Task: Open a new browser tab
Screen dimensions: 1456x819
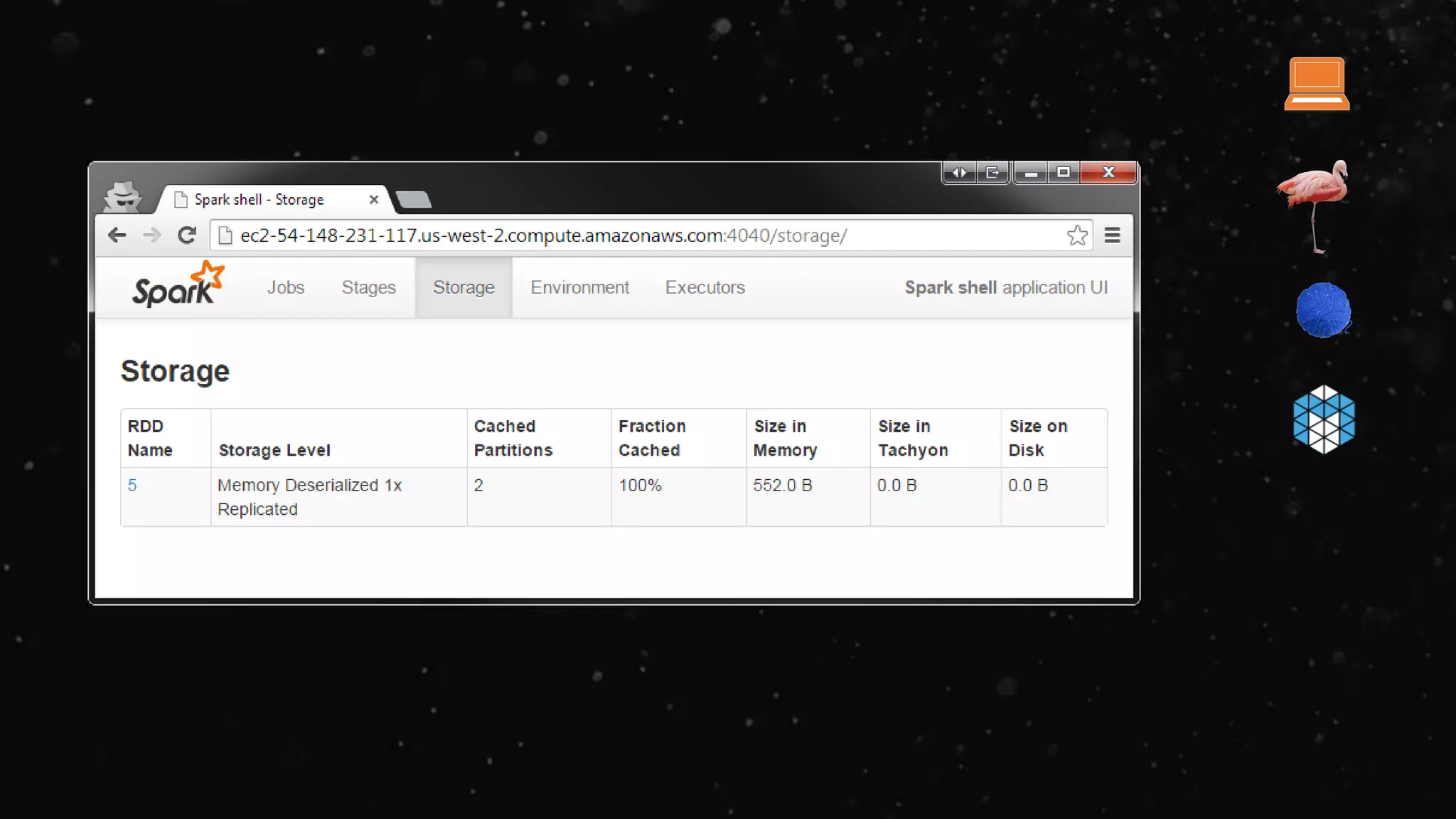Action: pyautogui.click(x=414, y=200)
